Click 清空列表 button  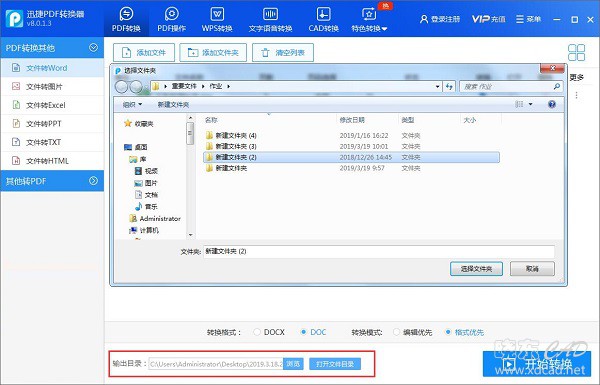coord(283,52)
